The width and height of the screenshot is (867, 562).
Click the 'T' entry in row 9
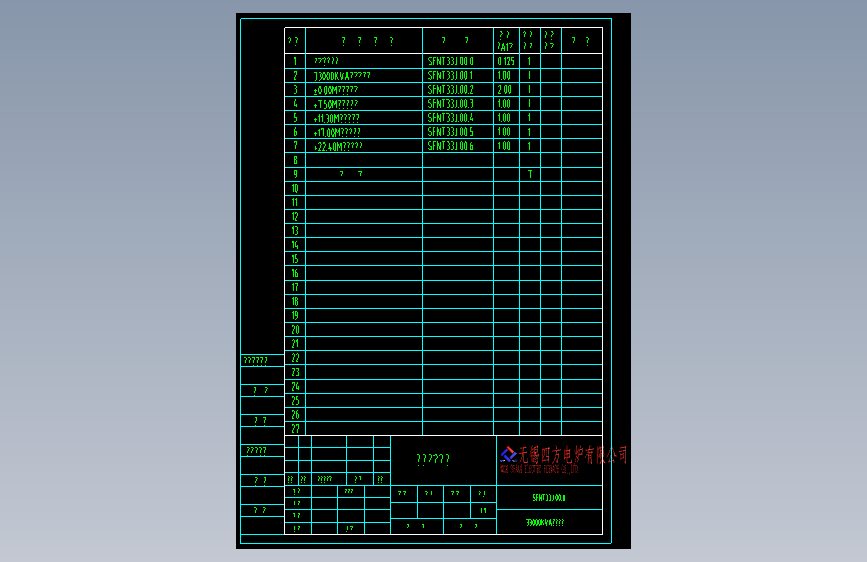click(x=530, y=174)
